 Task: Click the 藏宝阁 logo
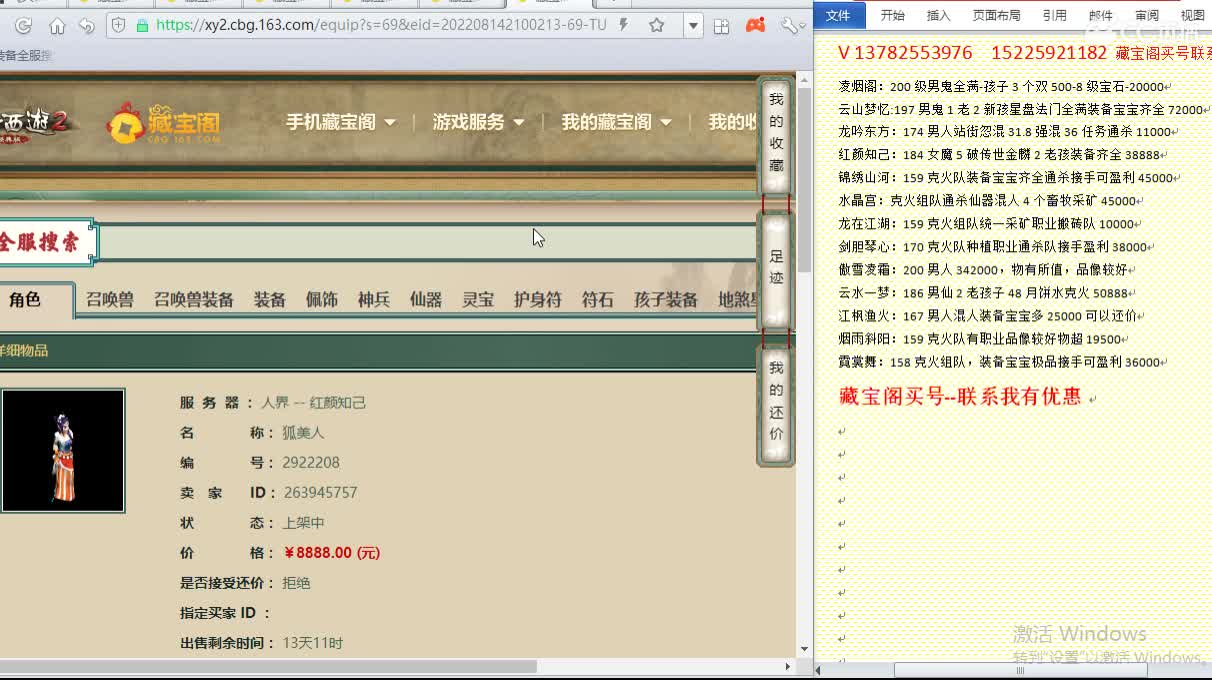pos(164,124)
